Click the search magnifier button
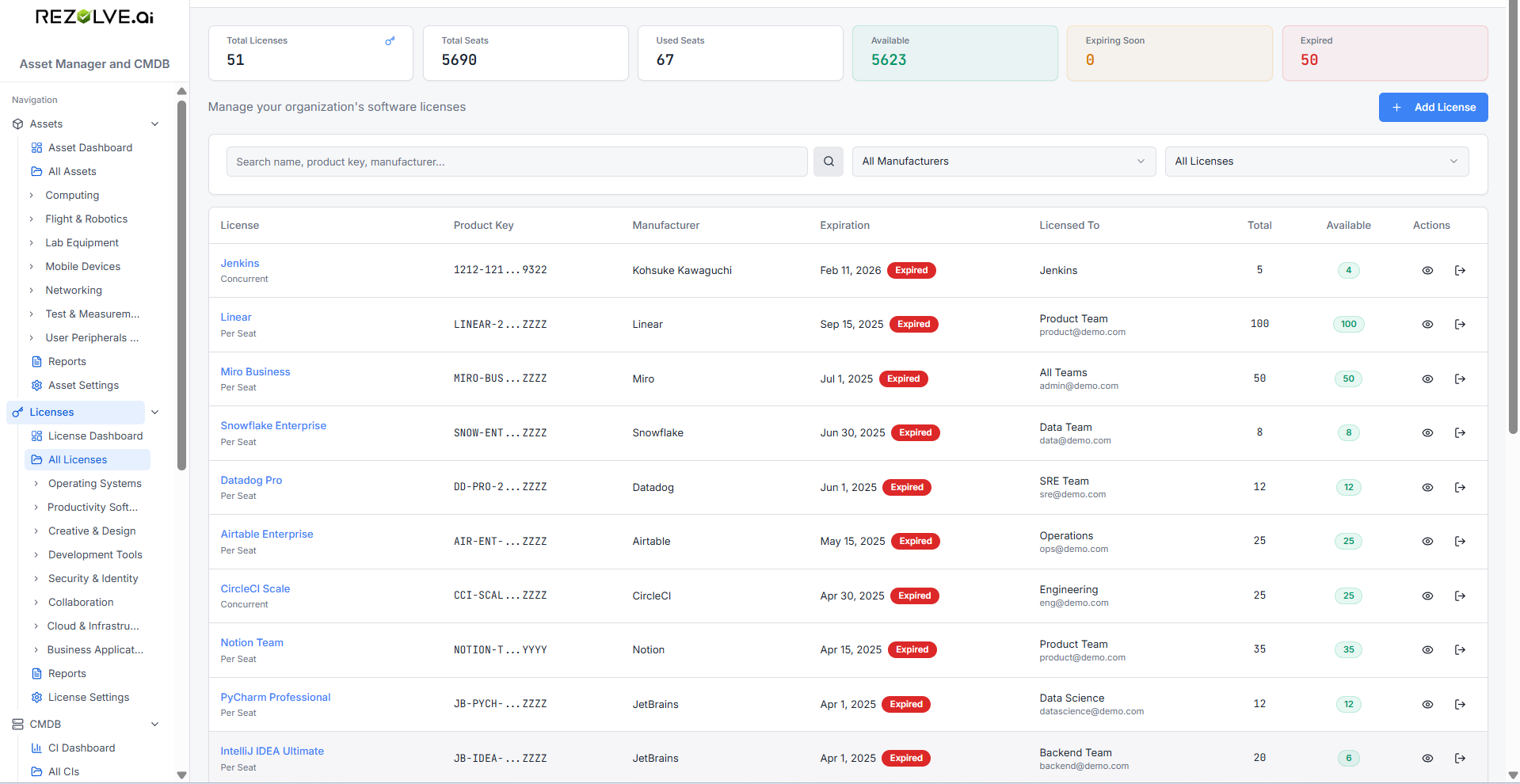Viewport: 1520px width, 784px height. click(829, 162)
